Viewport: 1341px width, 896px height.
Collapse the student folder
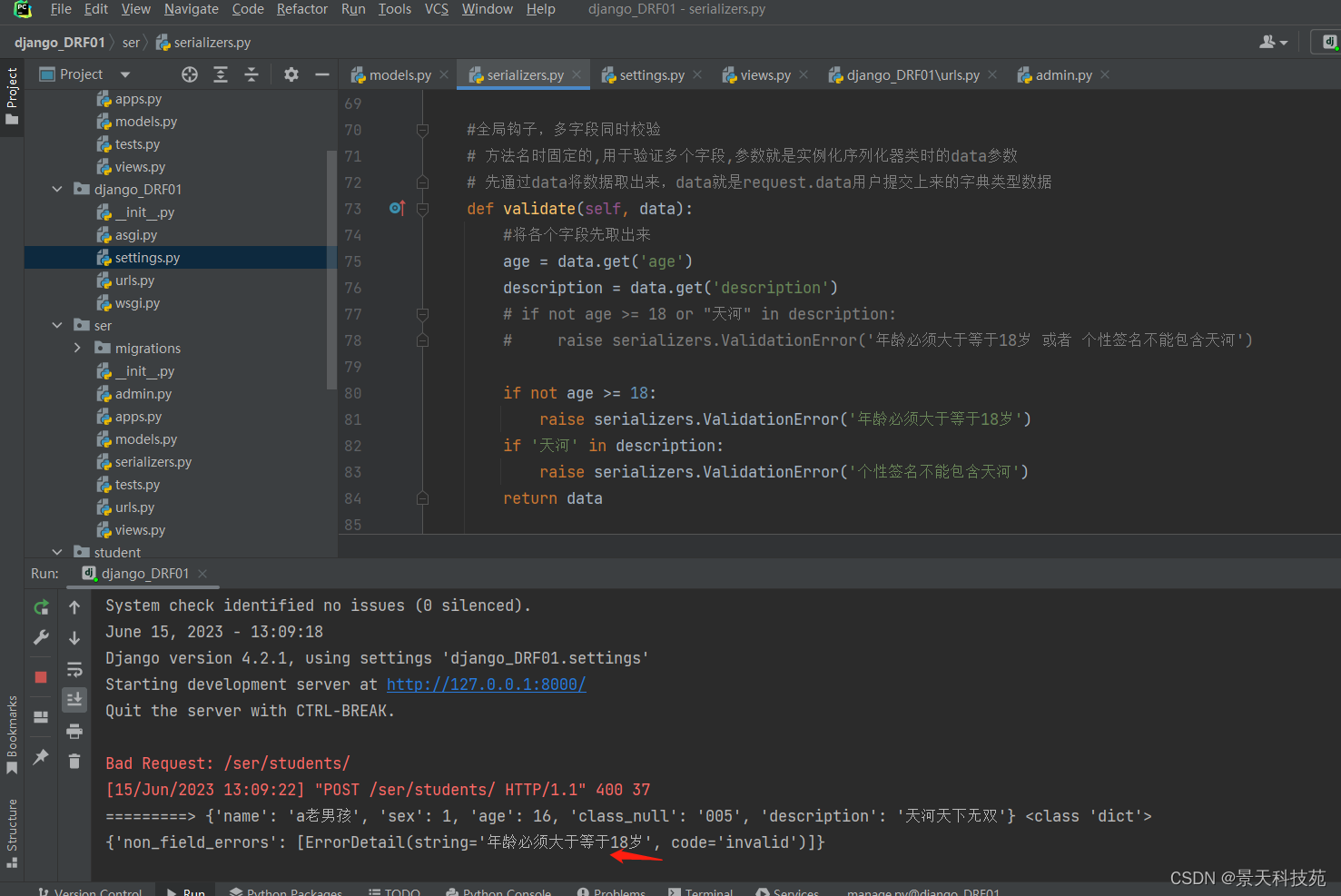pos(57,551)
